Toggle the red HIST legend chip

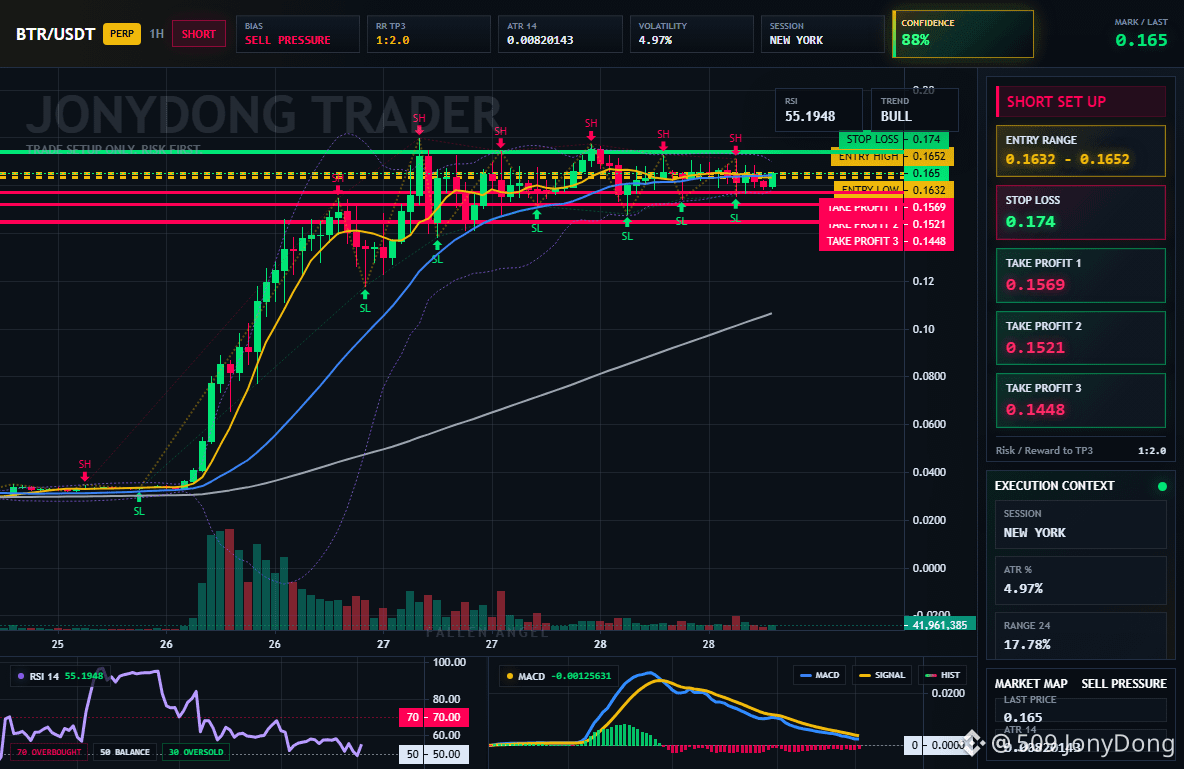[x=942, y=675]
